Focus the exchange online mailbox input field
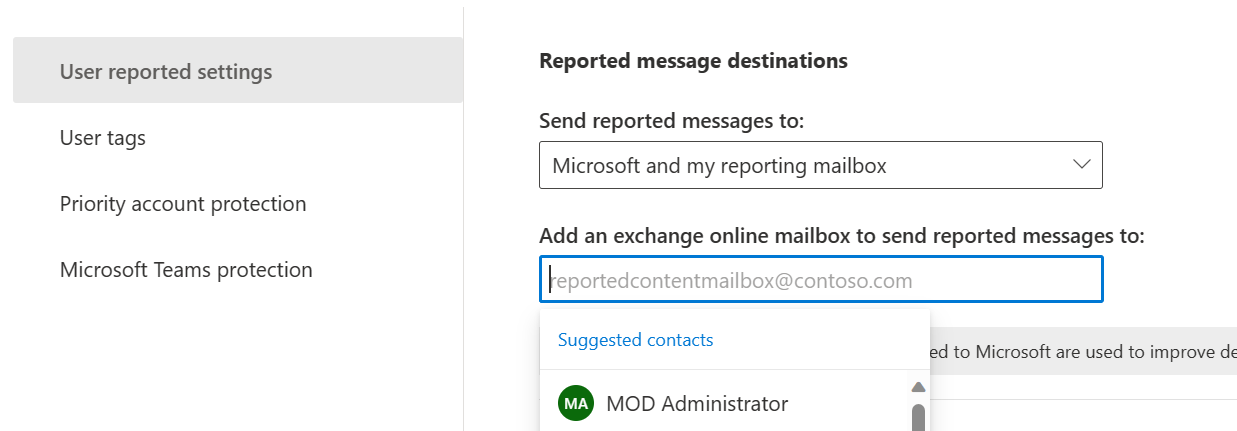1237x431 pixels. point(821,280)
